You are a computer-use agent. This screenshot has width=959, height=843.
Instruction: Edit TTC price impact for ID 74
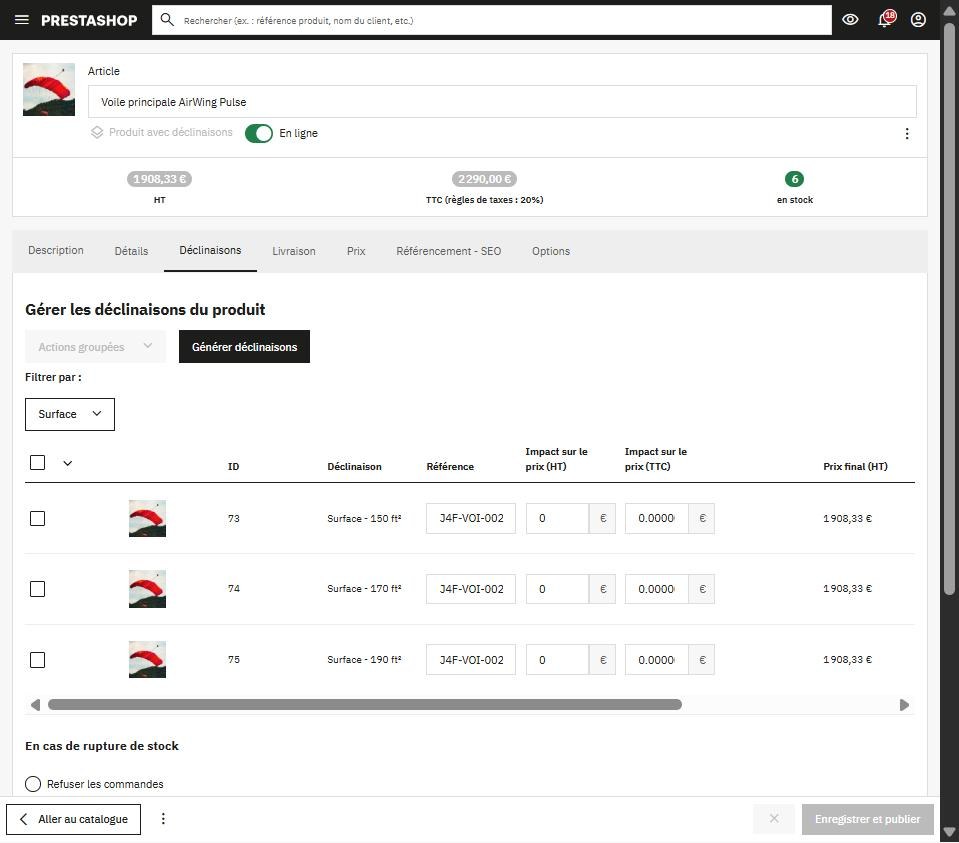point(656,589)
